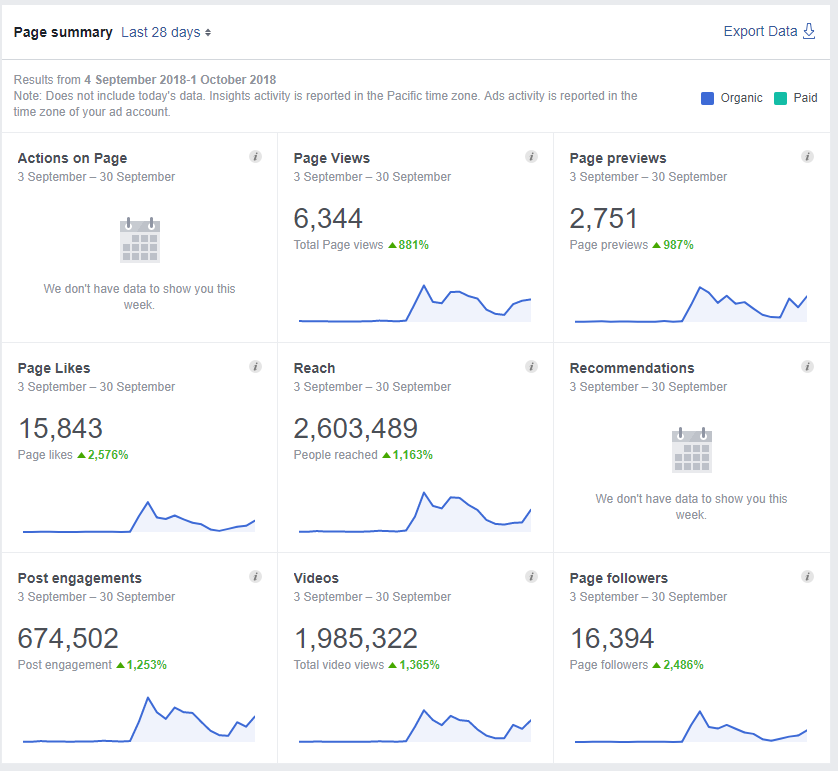Click the Export Data link
Screen dimensions: 838x771
pos(761,32)
